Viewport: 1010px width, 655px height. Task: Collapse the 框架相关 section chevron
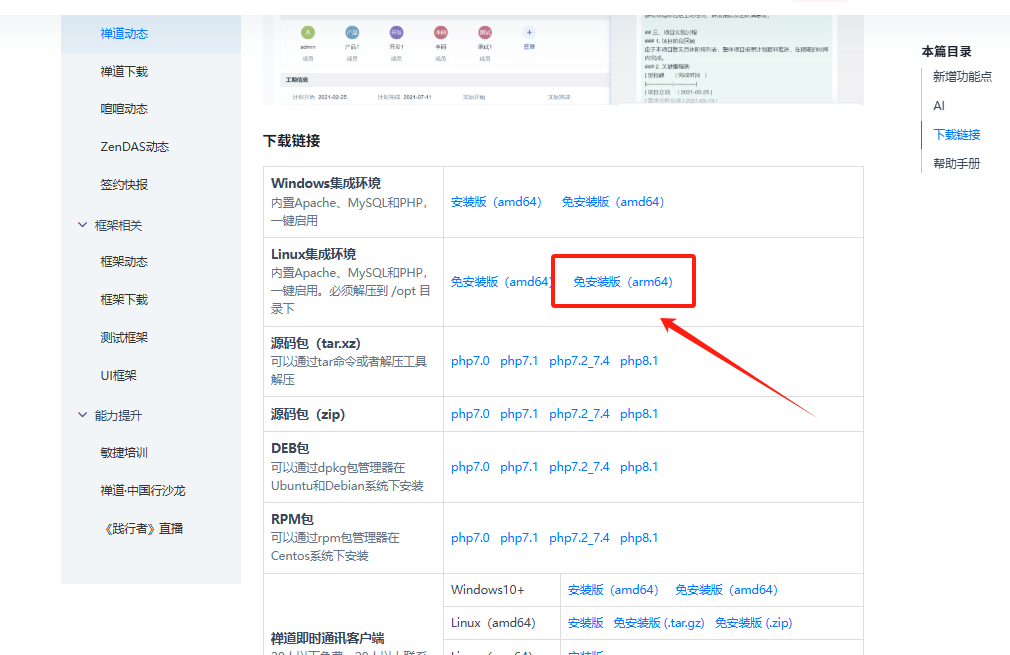coord(82,225)
